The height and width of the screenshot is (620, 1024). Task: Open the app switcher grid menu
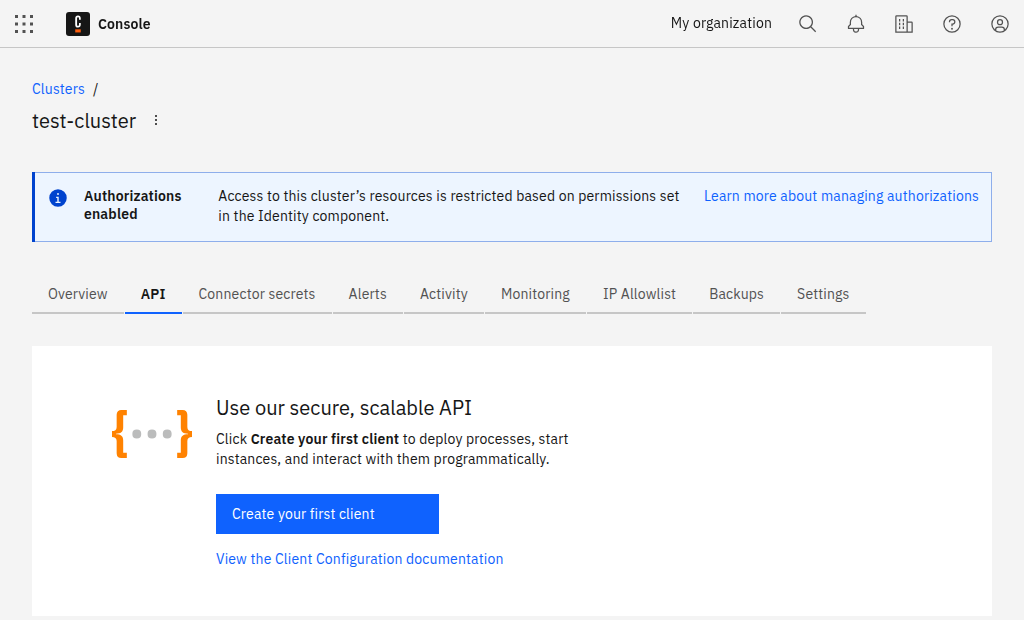pos(24,24)
